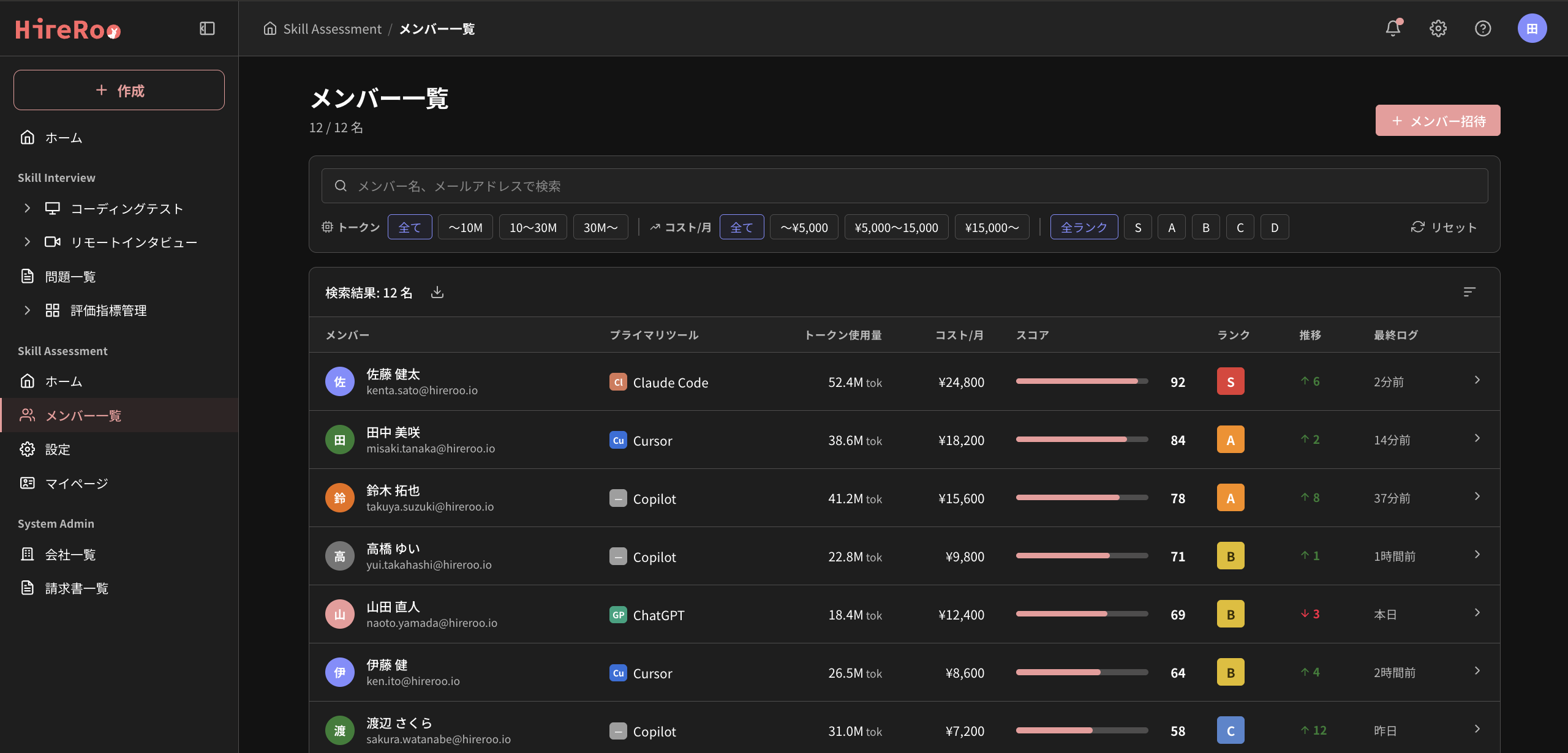Open 会社一覧 in sidebar
1568x753 pixels.
(x=119, y=554)
